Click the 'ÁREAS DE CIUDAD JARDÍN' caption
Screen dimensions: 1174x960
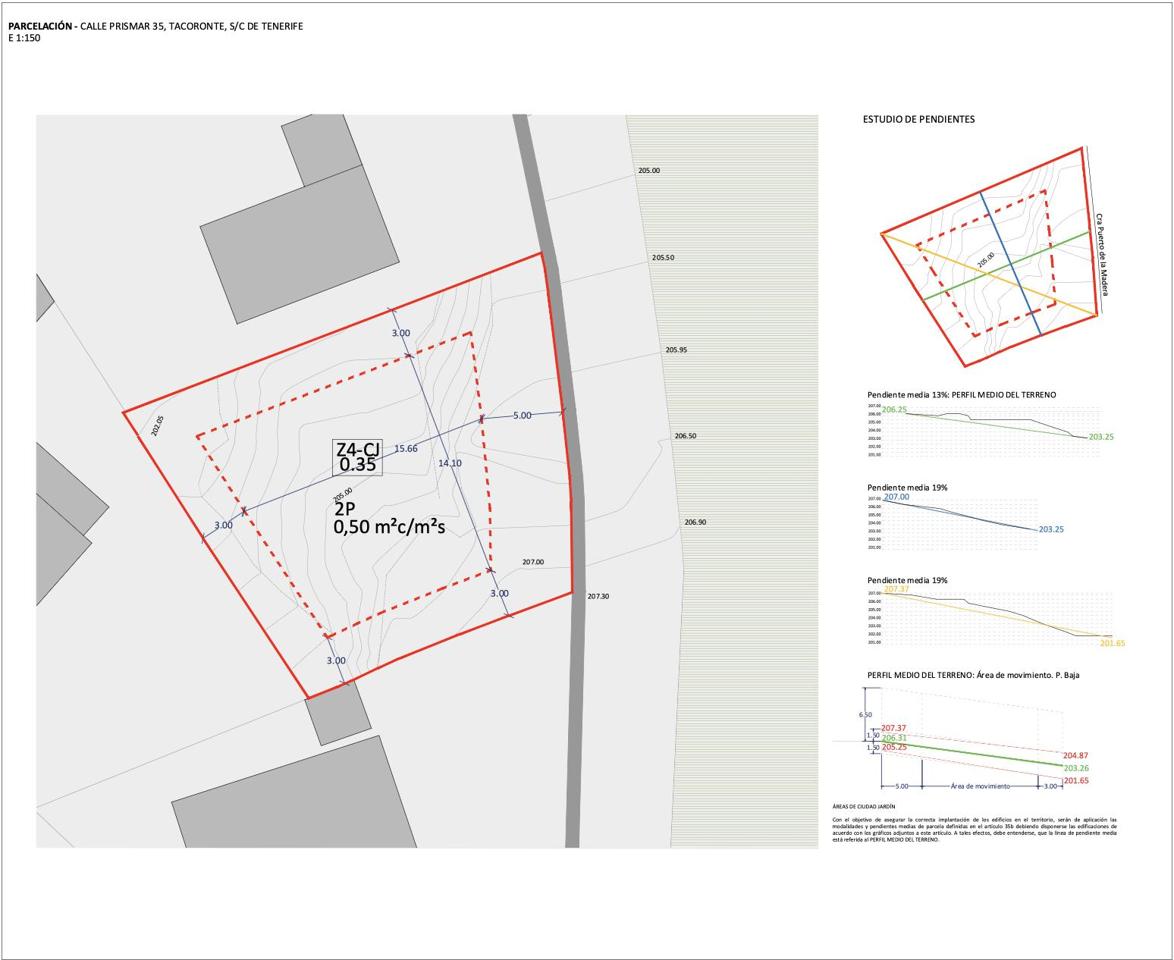pyautogui.click(x=863, y=807)
